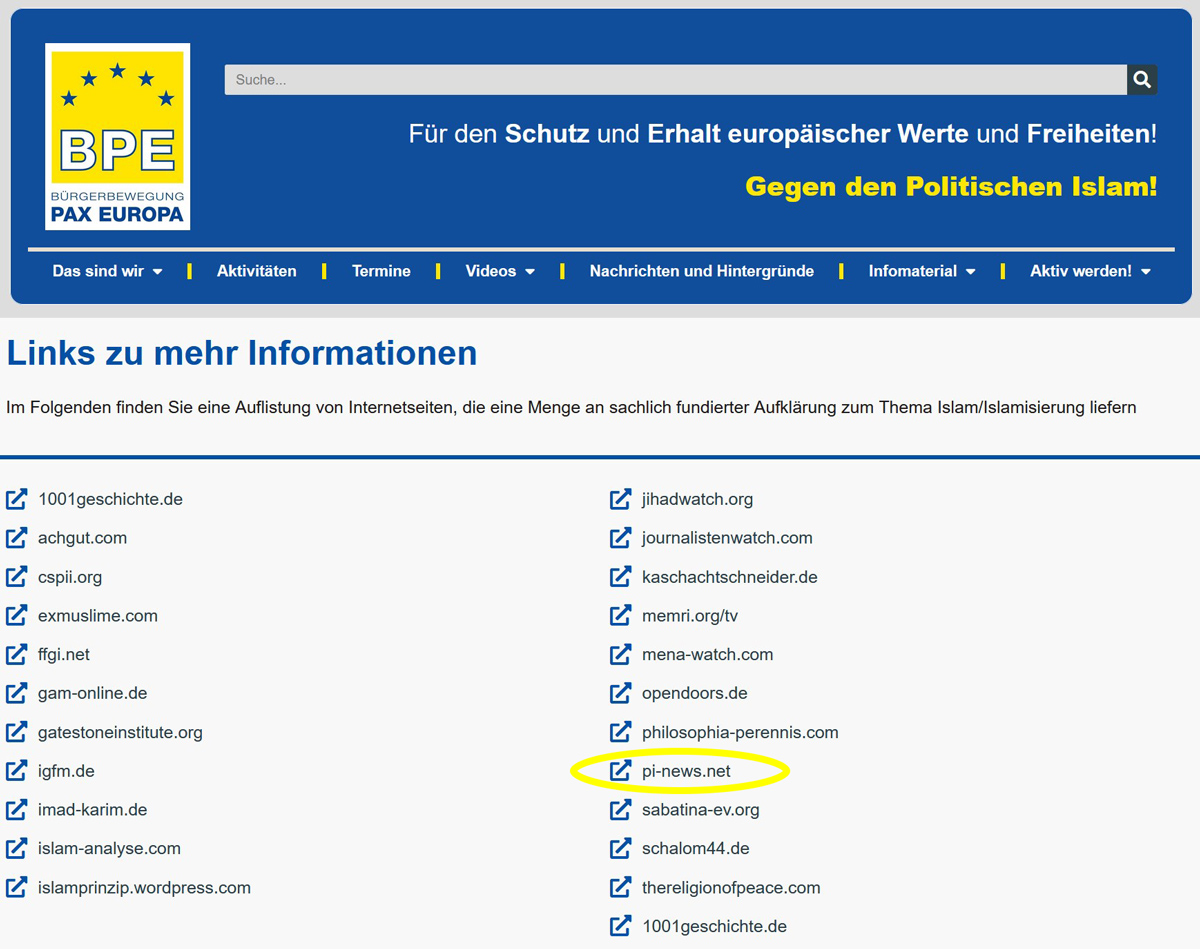Click external-link icon beside islamprinzip.wordpress.com
Screen dimensions: 1200x949
click(17, 888)
